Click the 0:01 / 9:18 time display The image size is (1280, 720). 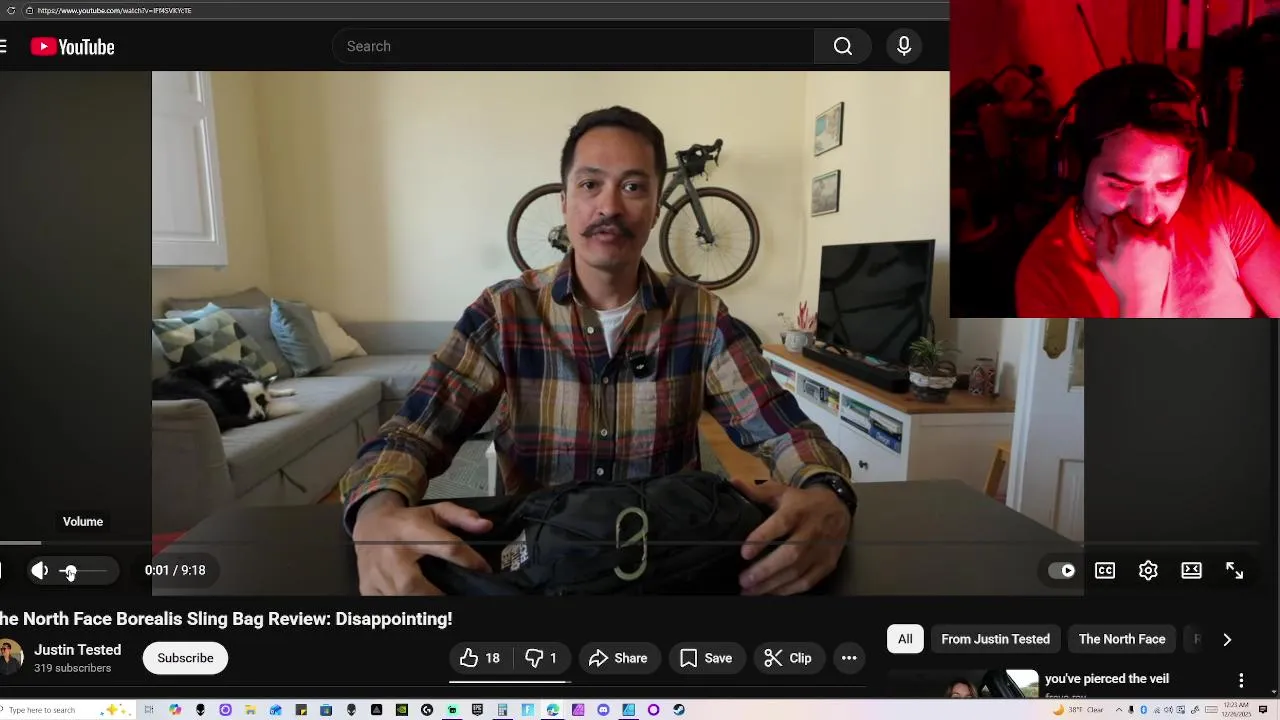point(175,570)
